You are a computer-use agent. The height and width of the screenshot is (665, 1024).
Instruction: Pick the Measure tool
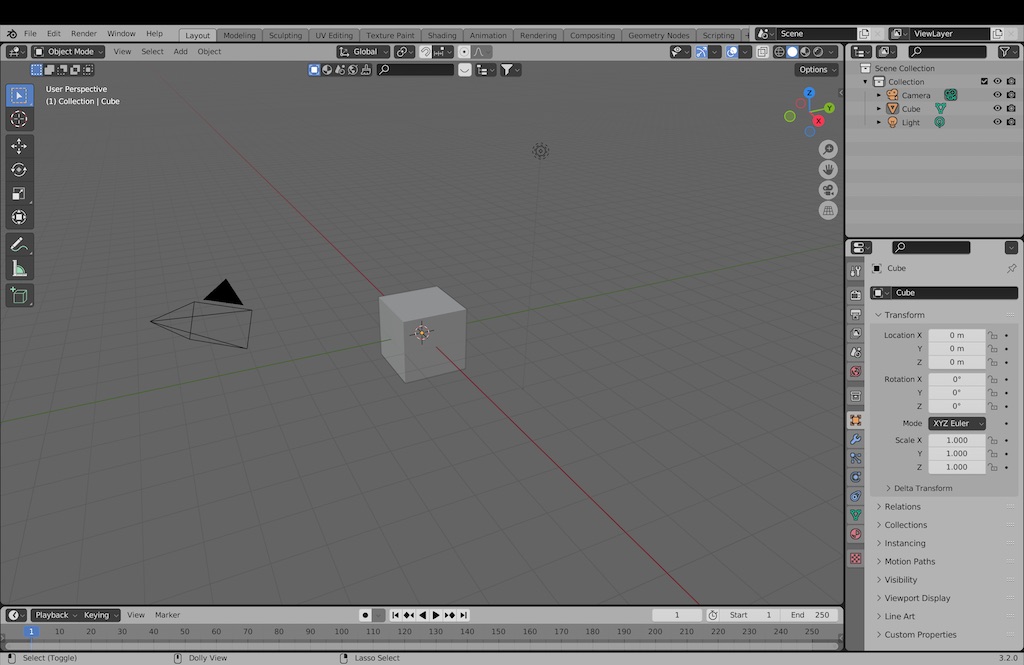pos(19,269)
